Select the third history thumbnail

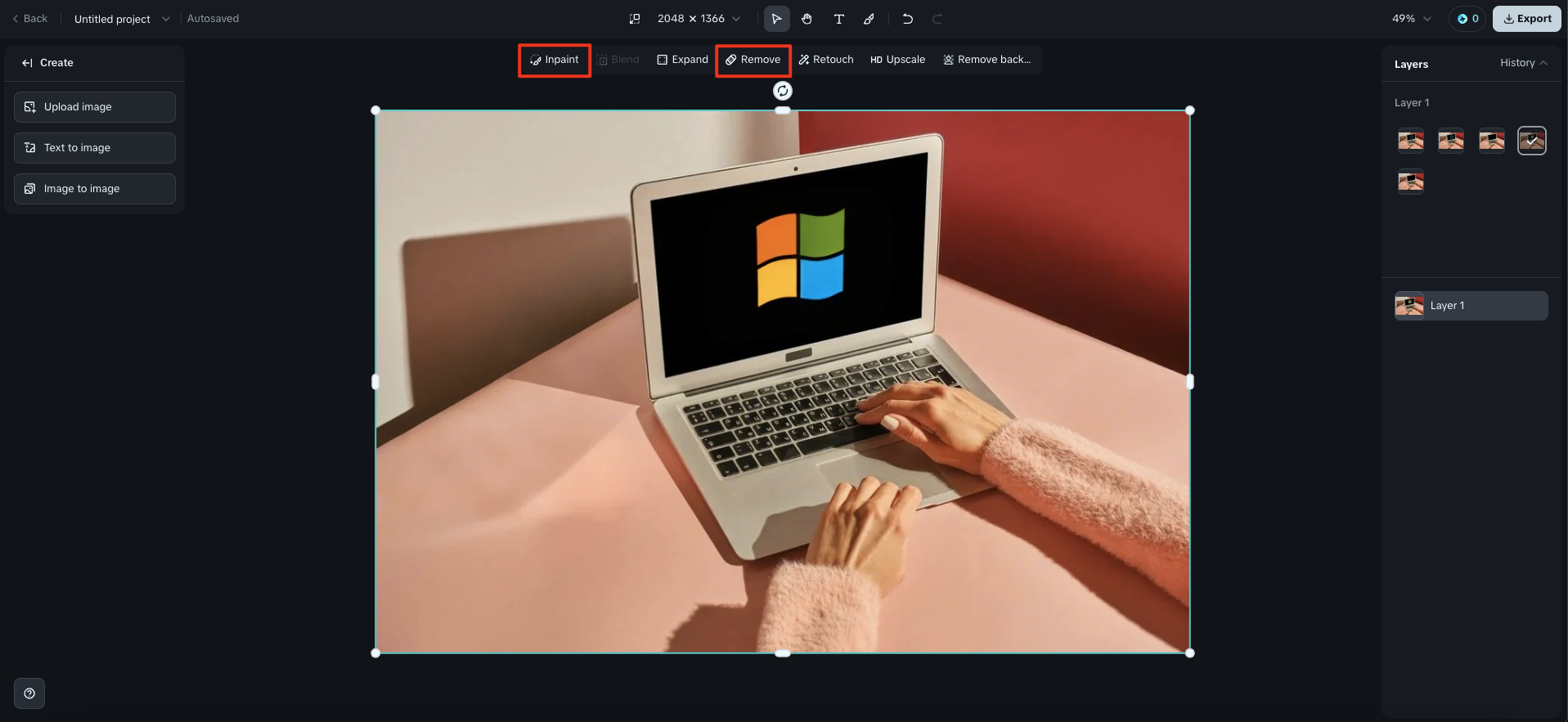pyautogui.click(x=1492, y=141)
